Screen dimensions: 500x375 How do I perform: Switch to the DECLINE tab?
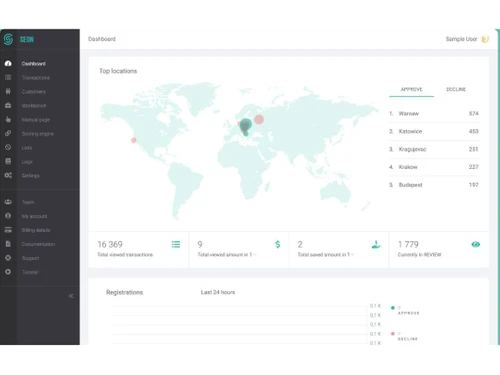[x=456, y=89]
